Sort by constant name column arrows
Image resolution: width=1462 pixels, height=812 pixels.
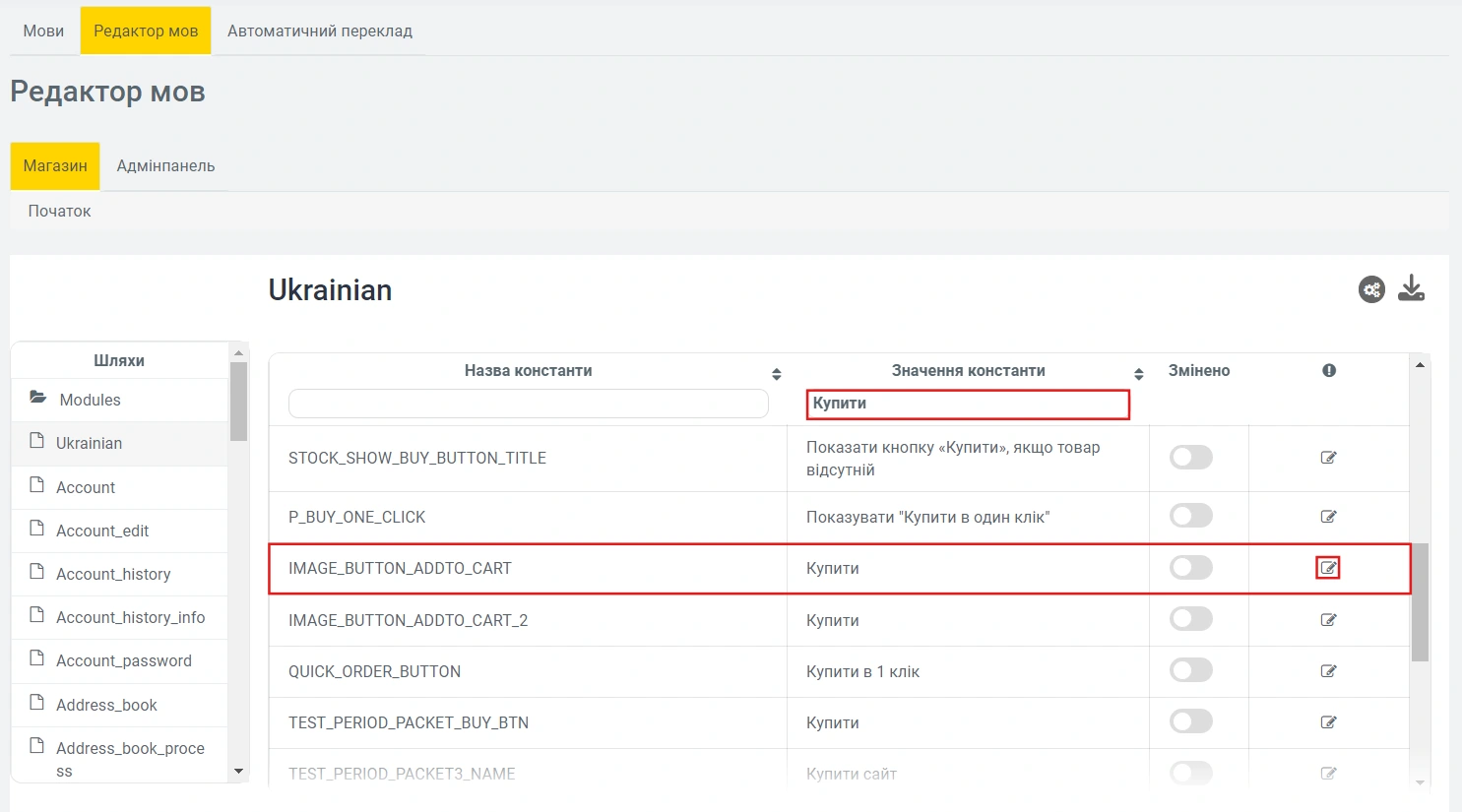click(x=776, y=374)
